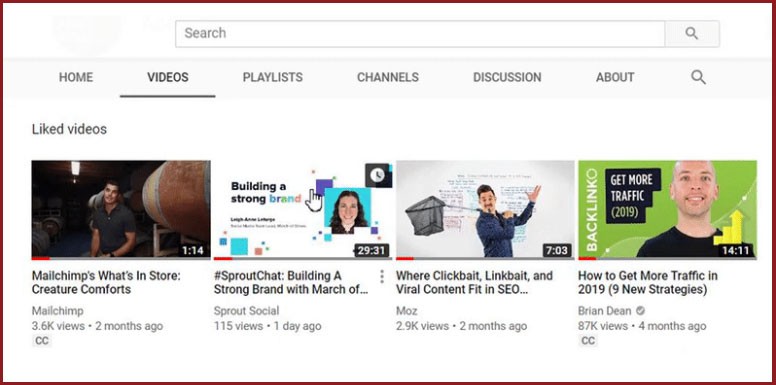Select the Videos tab
This screenshot has height=385, width=776.
click(x=168, y=77)
